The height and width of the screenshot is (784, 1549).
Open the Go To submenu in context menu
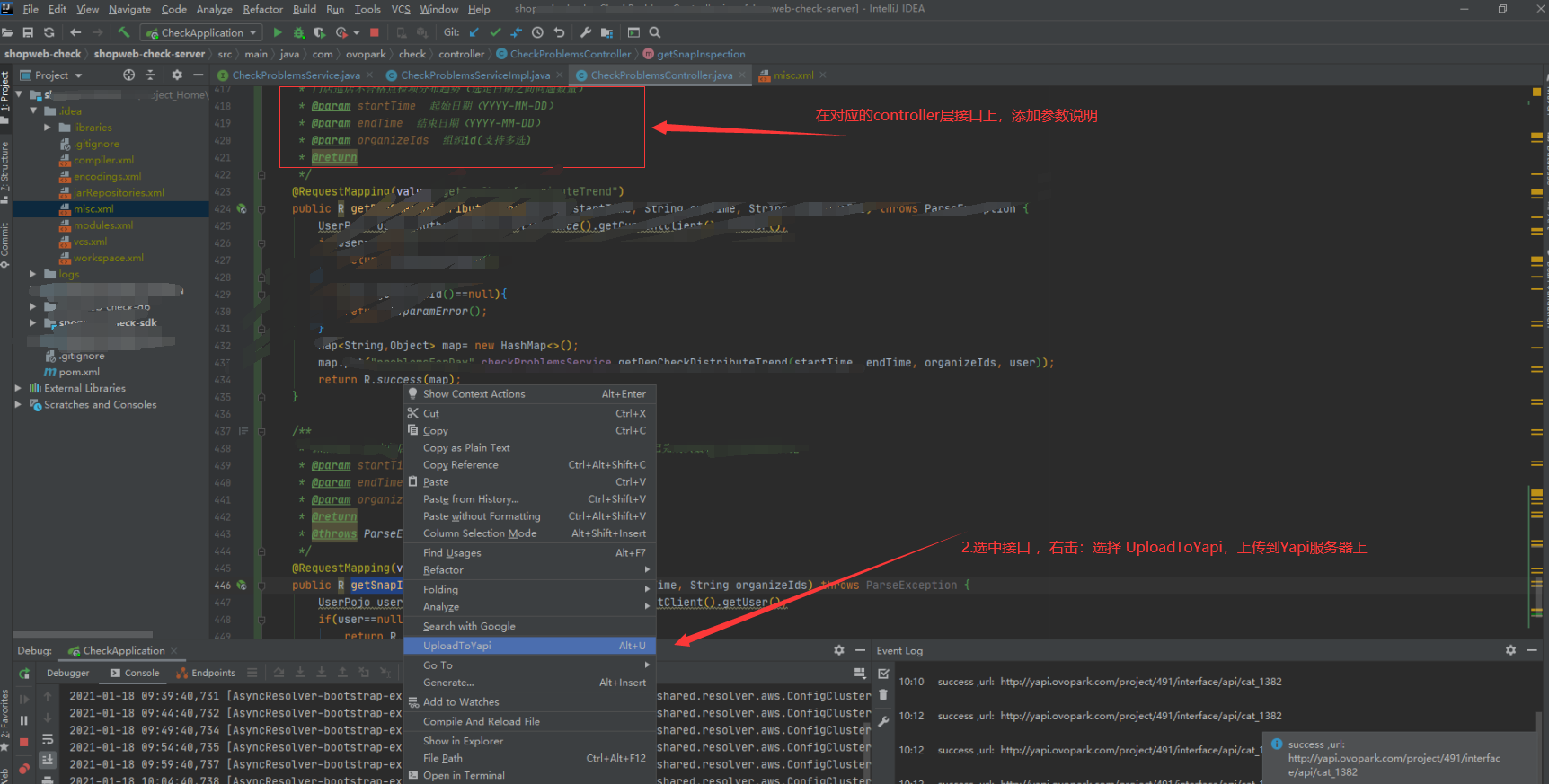[x=529, y=665]
